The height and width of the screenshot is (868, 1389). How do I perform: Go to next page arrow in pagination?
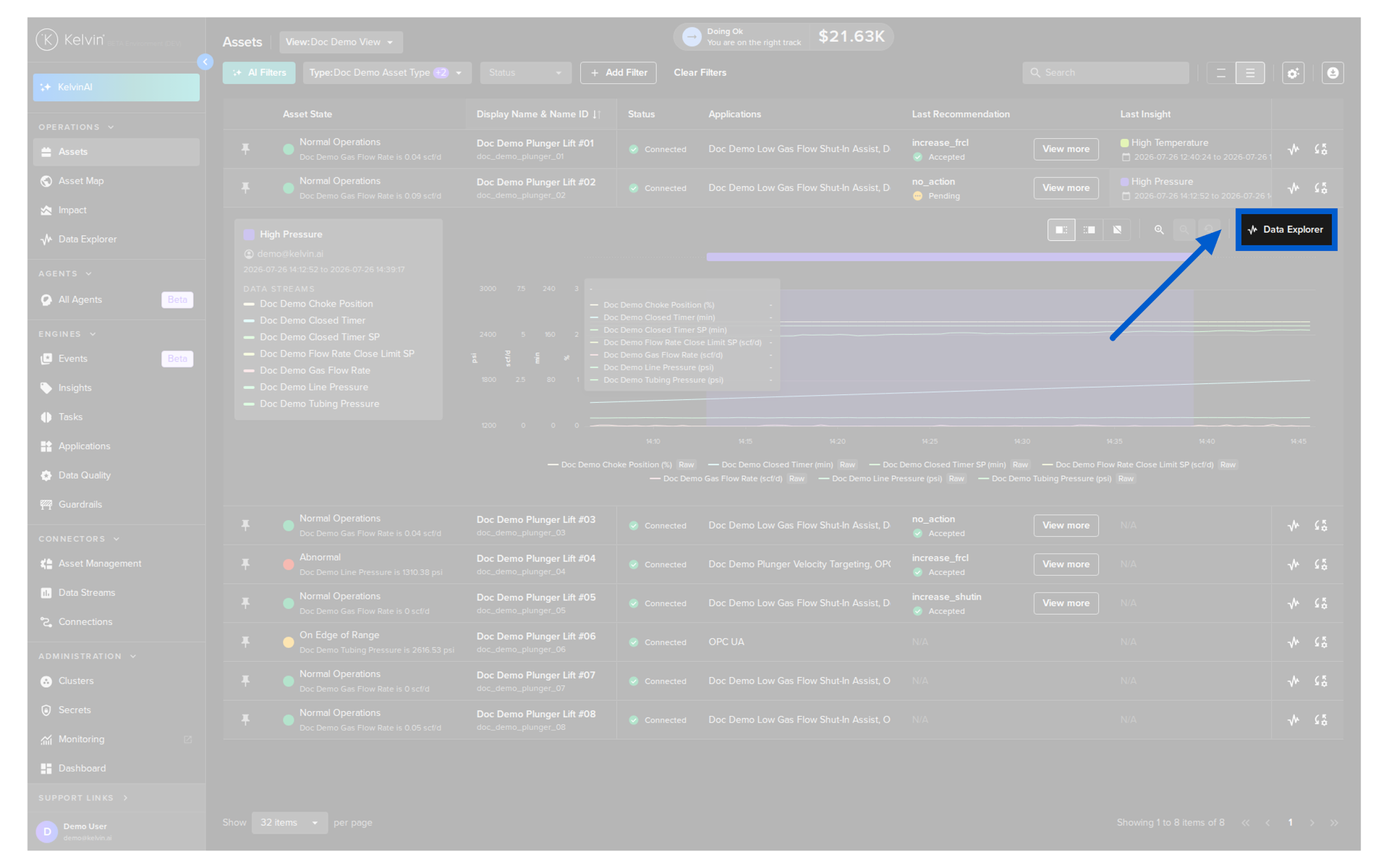1312,822
